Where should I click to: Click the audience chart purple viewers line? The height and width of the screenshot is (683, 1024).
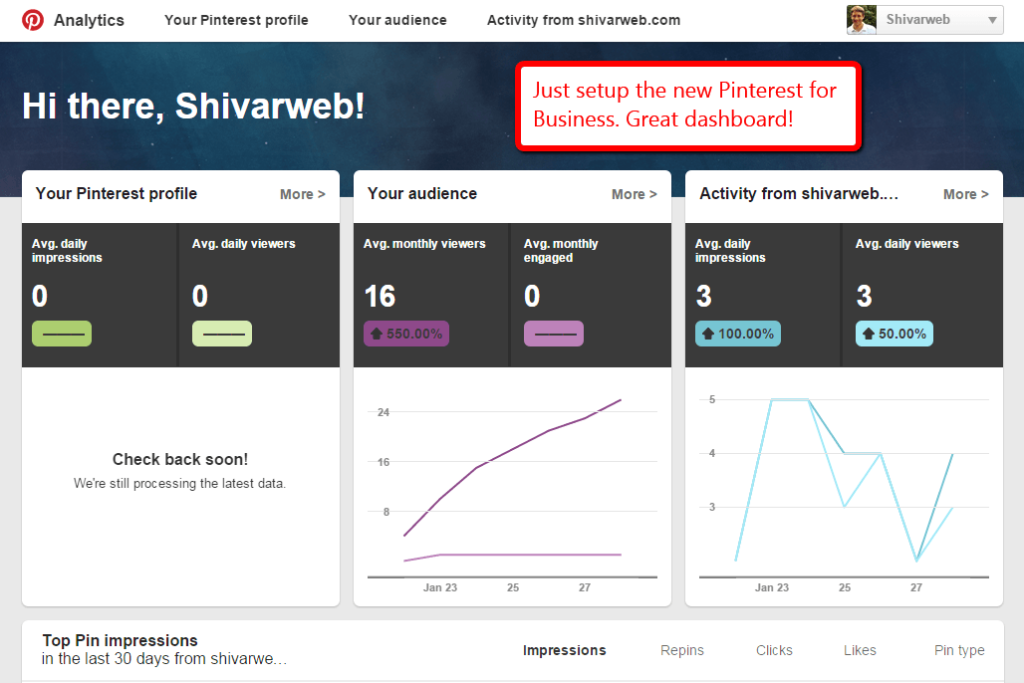tap(513, 449)
